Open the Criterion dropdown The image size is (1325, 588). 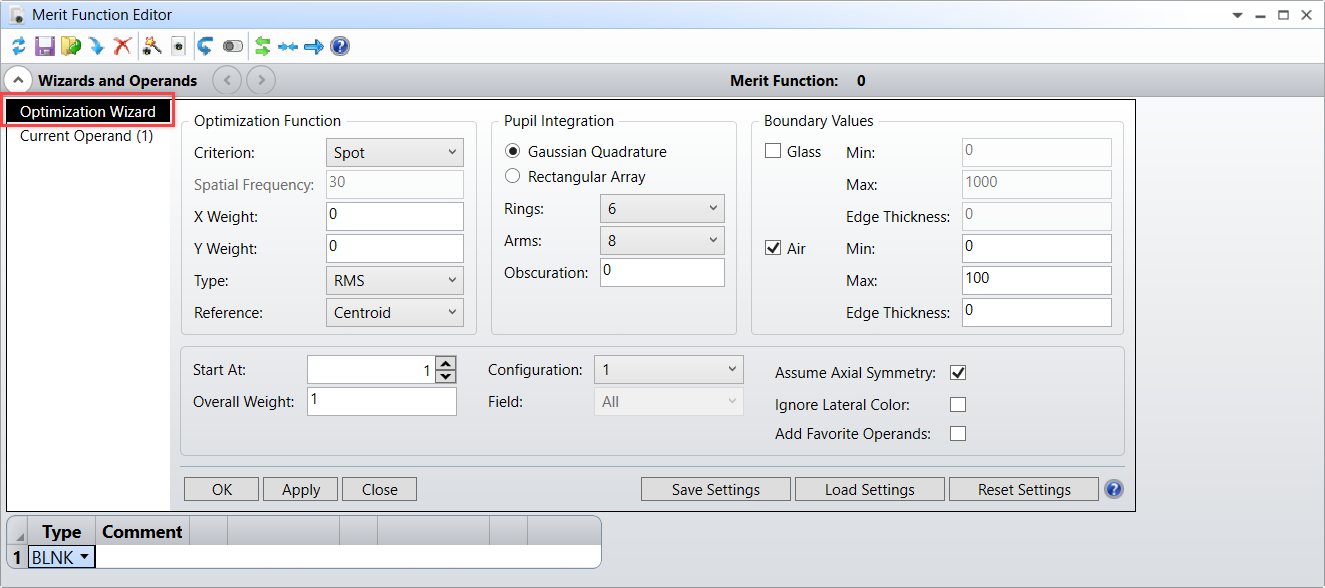click(395, 153)
